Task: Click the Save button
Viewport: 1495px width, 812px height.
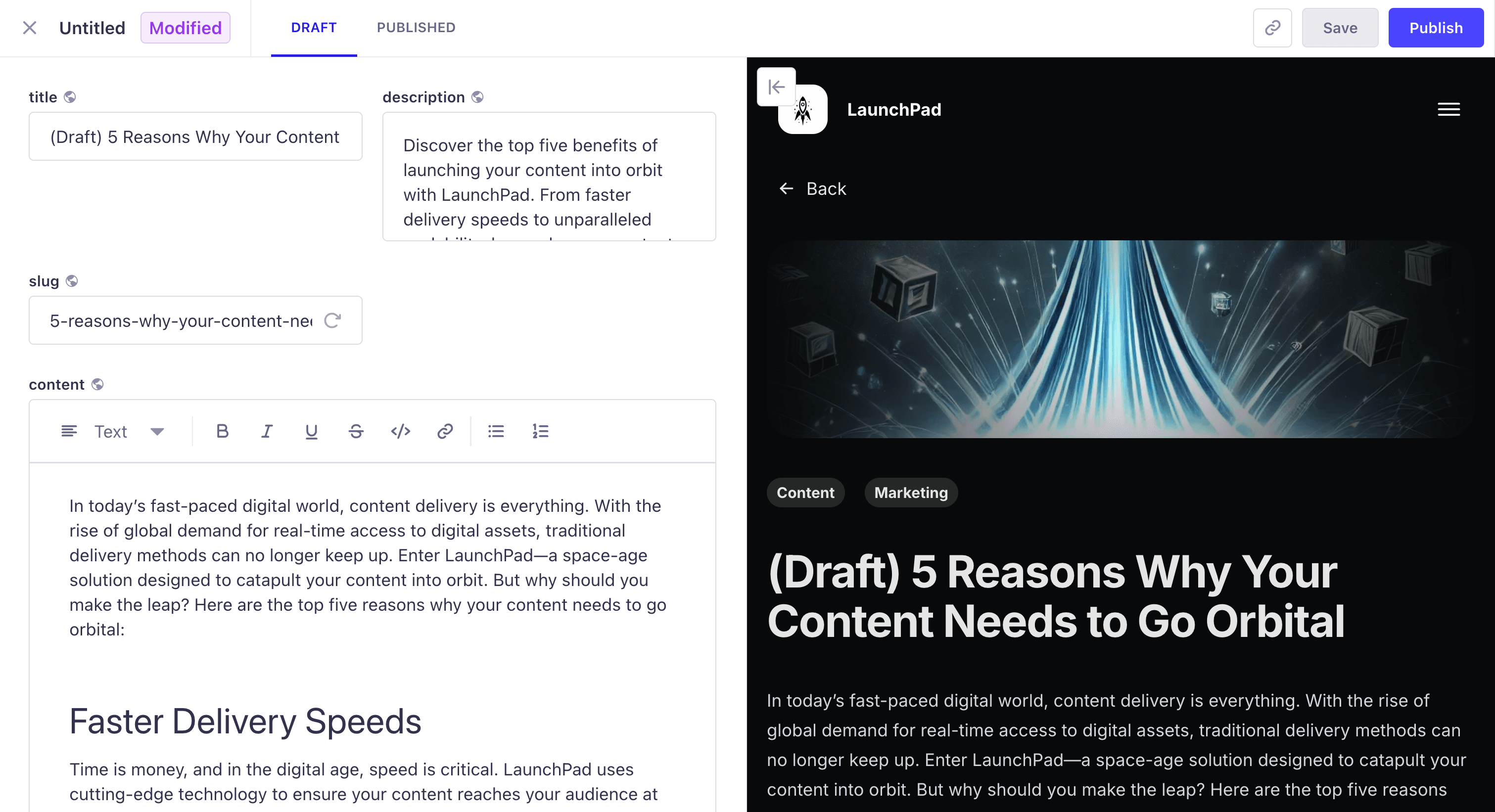Action: click(1340, 28)
